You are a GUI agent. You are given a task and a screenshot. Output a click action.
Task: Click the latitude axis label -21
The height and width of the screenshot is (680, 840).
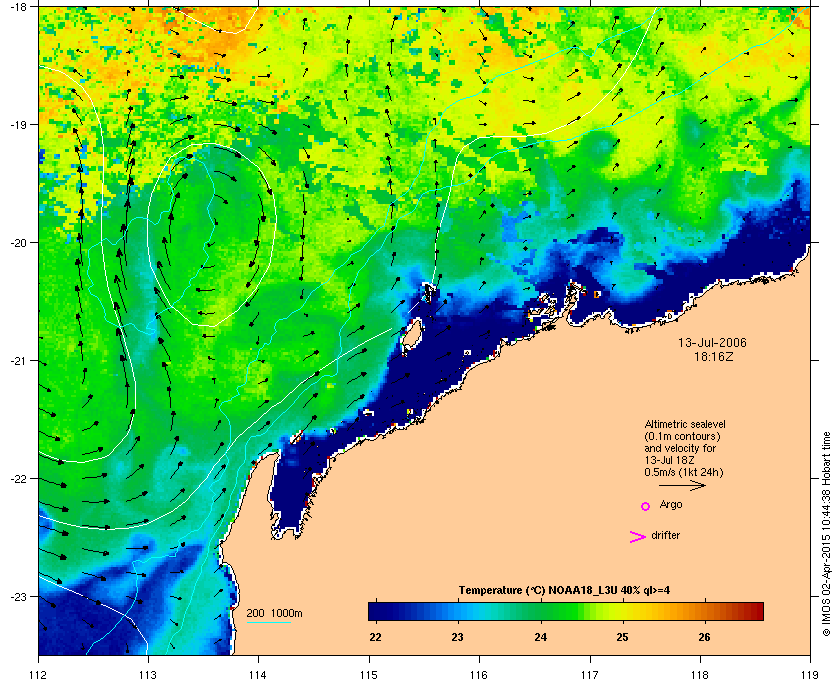point(18,361)
